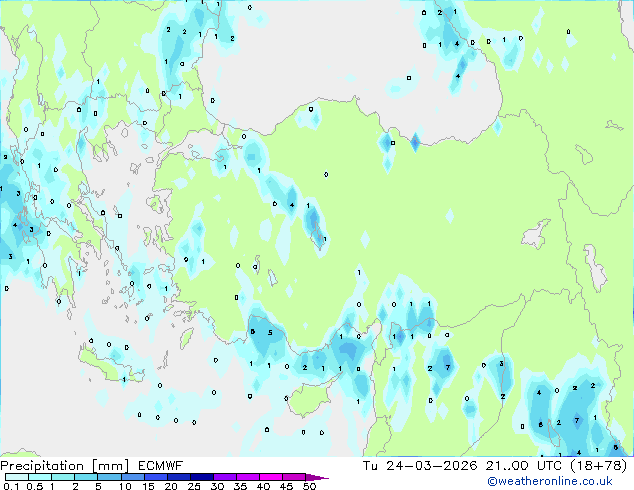Viewport: 634px width, 490px height.
Task: Choose the 5–10 mm legend color swatch
Action: point(109,477)
